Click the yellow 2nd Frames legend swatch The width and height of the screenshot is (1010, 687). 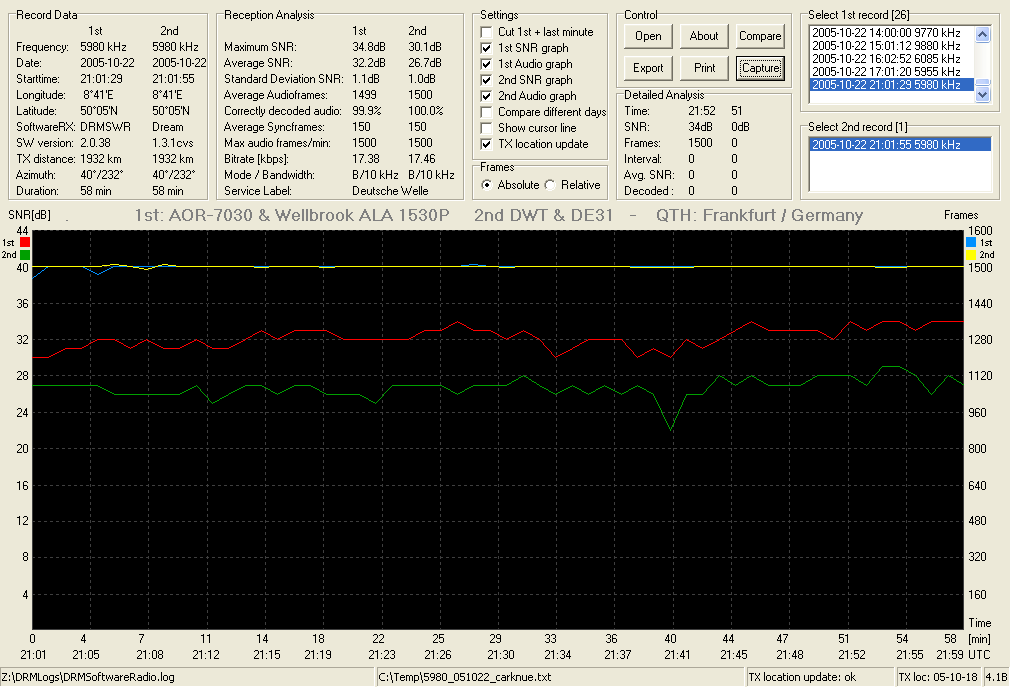(971, 255)
